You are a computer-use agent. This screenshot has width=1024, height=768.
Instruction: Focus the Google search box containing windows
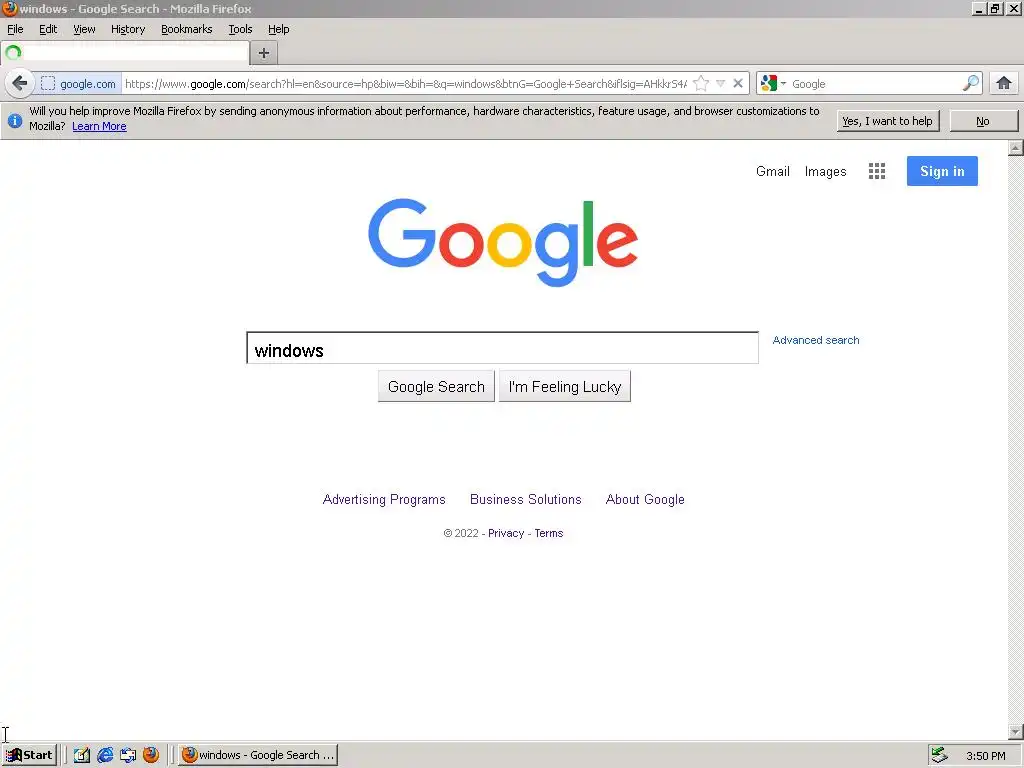pos(502,348)
